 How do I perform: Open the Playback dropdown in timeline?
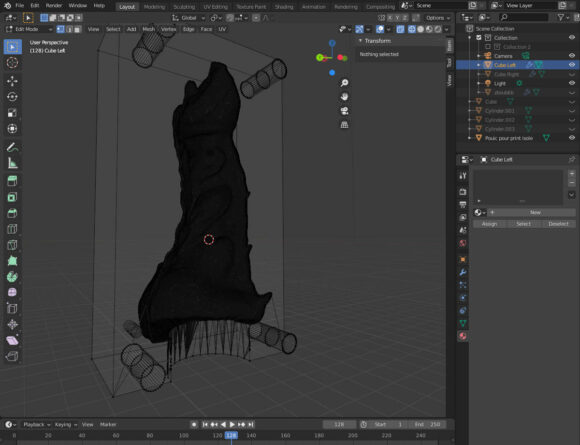[37, 425]
